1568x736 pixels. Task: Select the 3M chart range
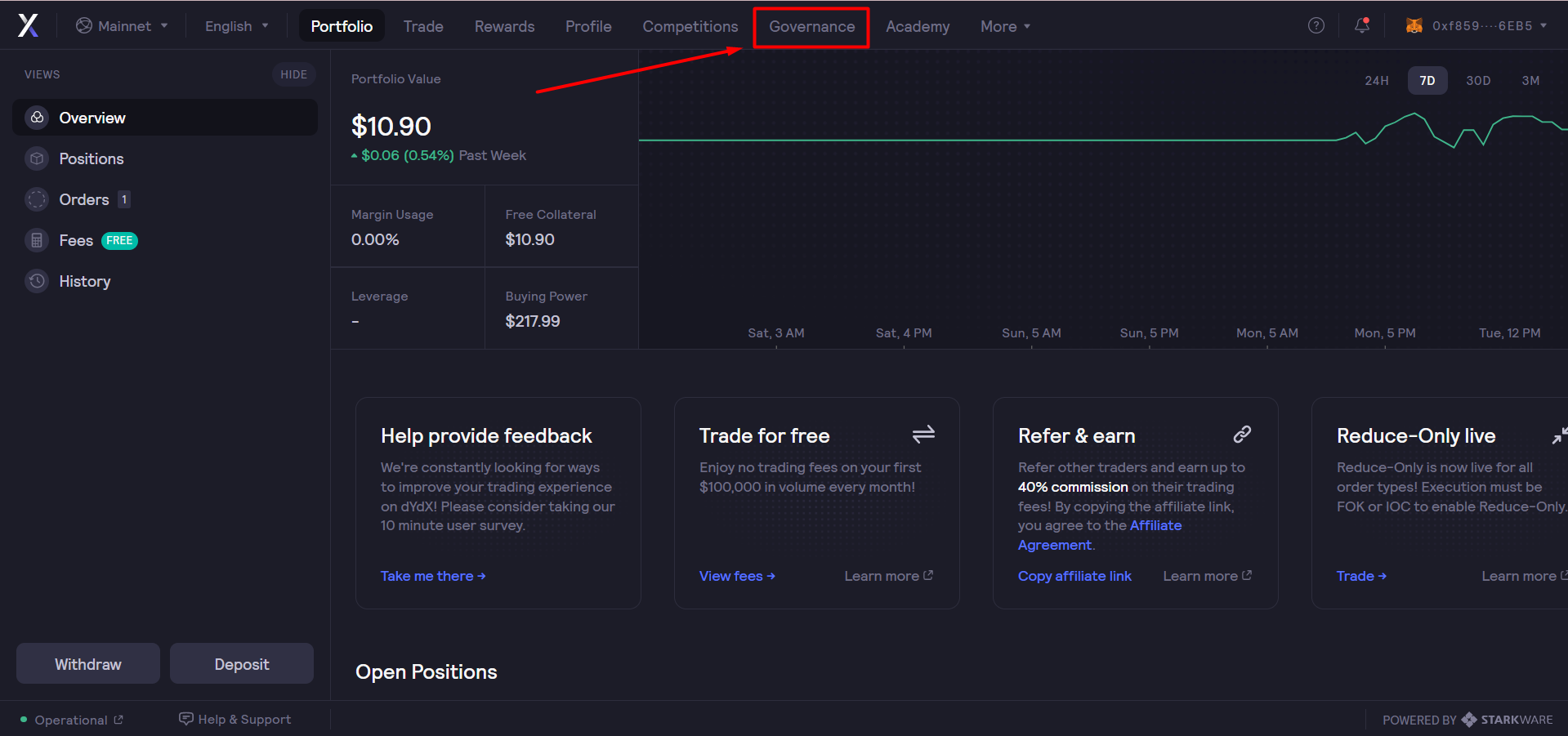(1530, 80)
